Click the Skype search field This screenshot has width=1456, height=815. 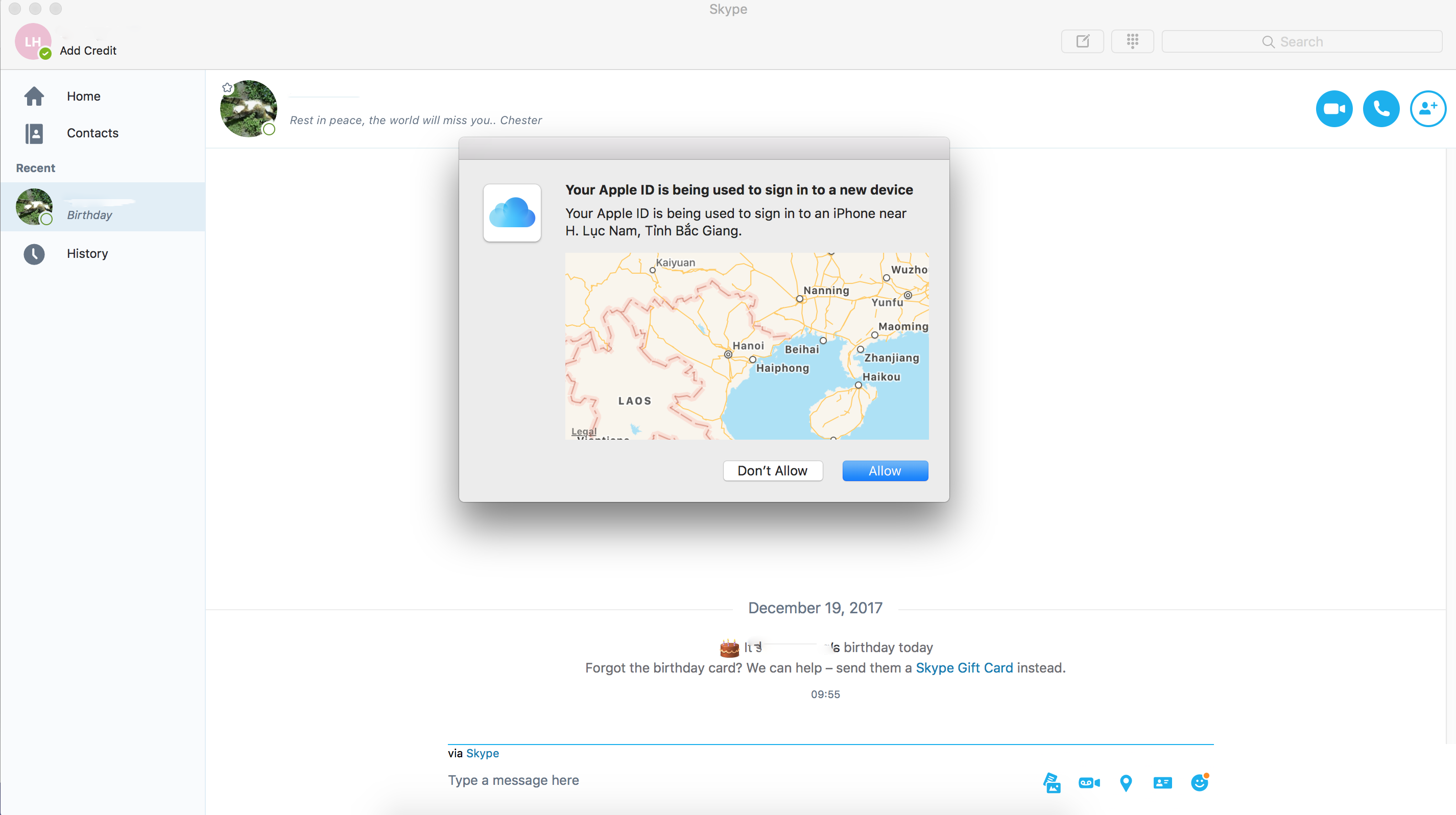coord(1302,41)
